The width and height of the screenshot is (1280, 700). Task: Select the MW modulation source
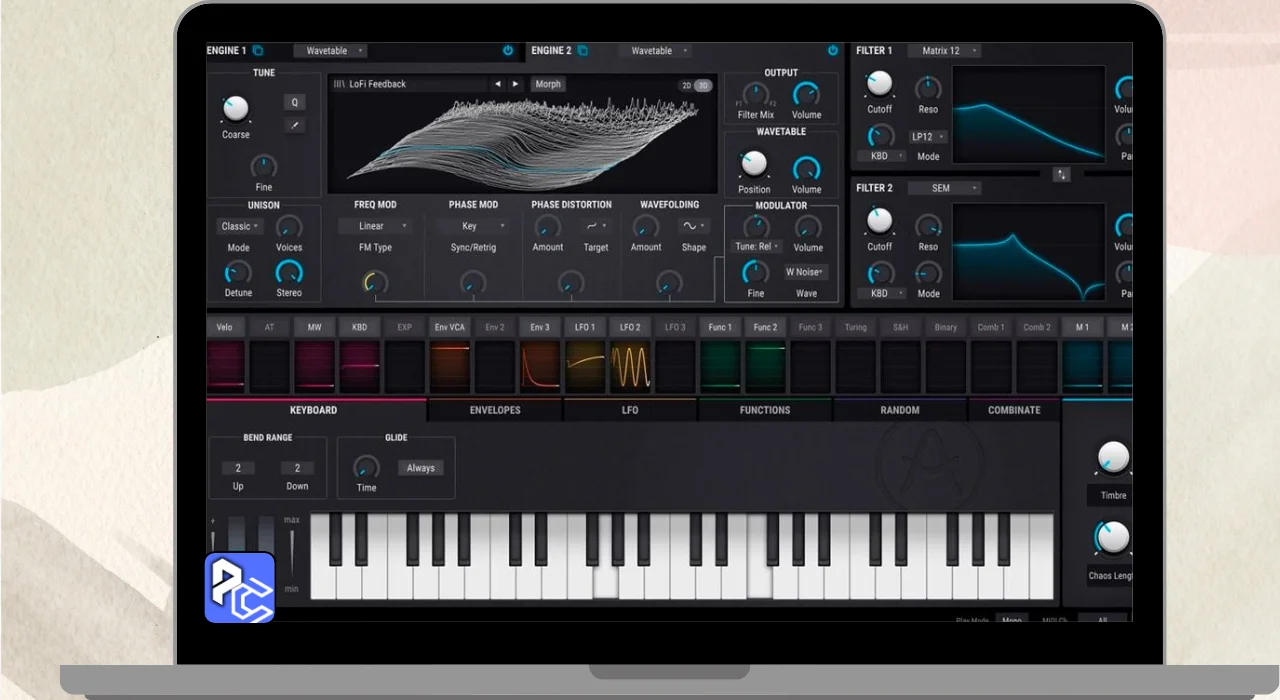[x=314, y=327]
